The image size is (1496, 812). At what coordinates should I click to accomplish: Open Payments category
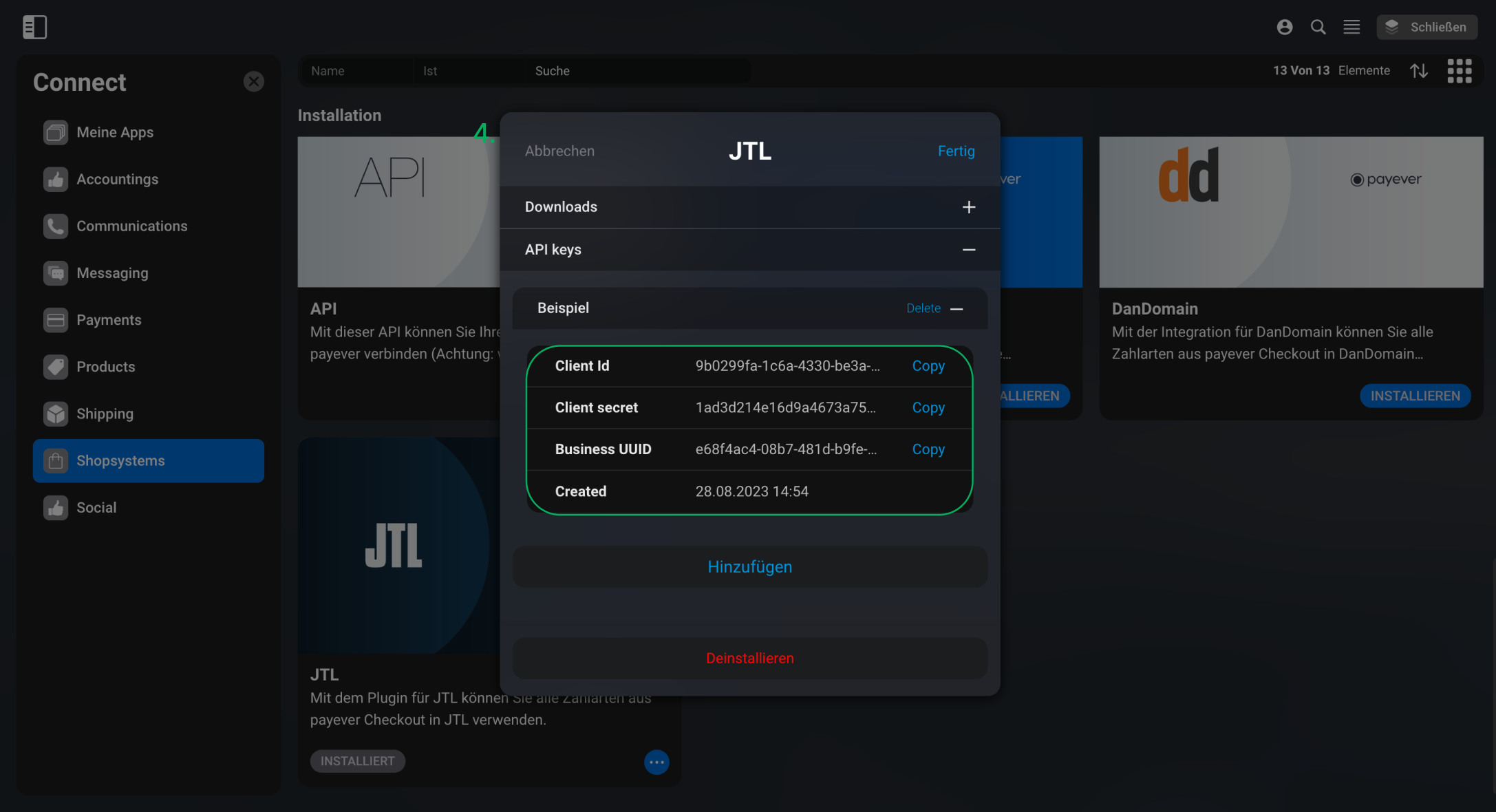[x=149, y=320]
